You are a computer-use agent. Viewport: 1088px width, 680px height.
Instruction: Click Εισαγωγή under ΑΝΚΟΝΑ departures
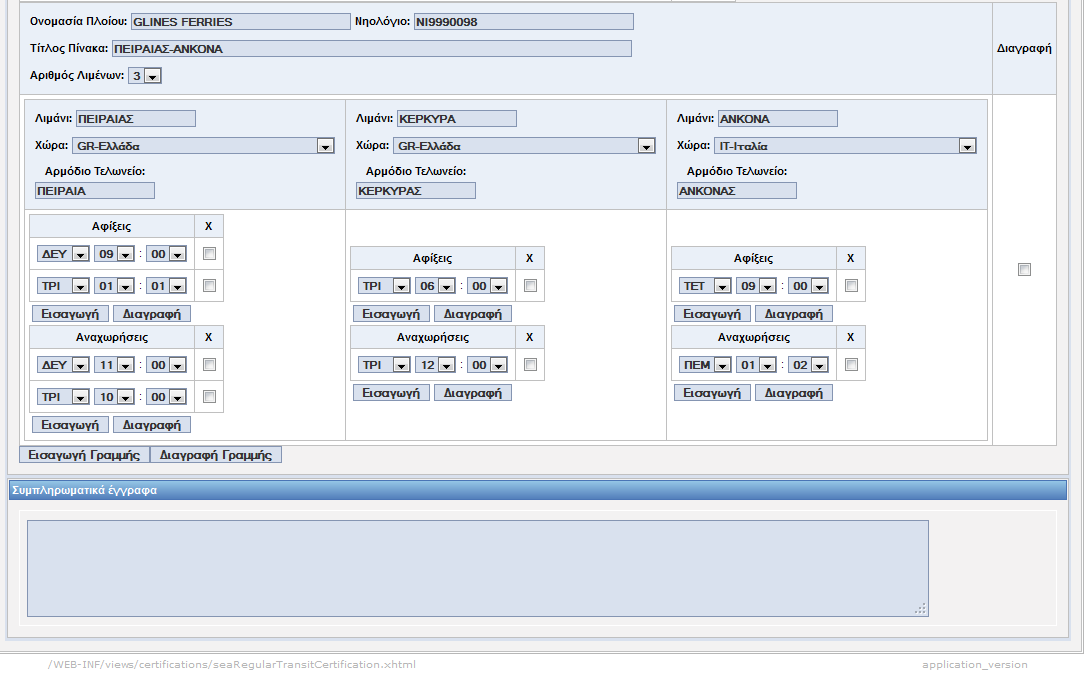713,393
